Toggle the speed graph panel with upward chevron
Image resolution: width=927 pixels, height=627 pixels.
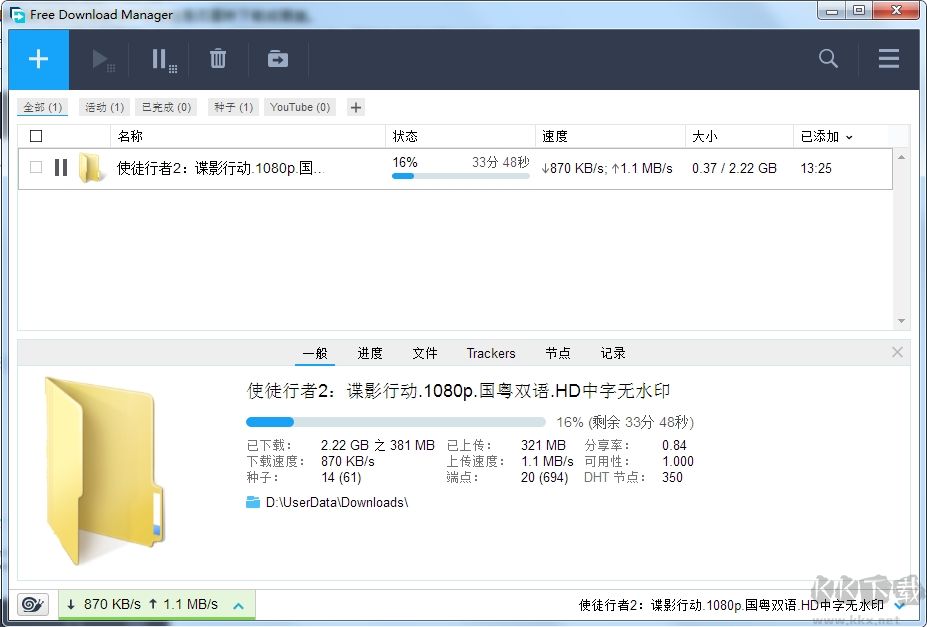[238, 604]
